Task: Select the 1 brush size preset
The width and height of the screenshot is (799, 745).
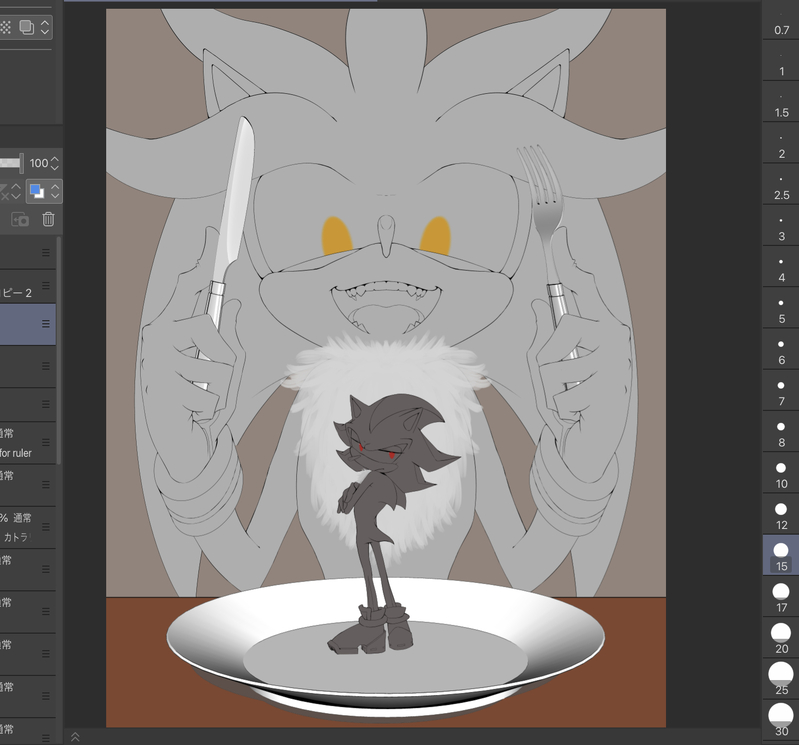Action: 781,61
